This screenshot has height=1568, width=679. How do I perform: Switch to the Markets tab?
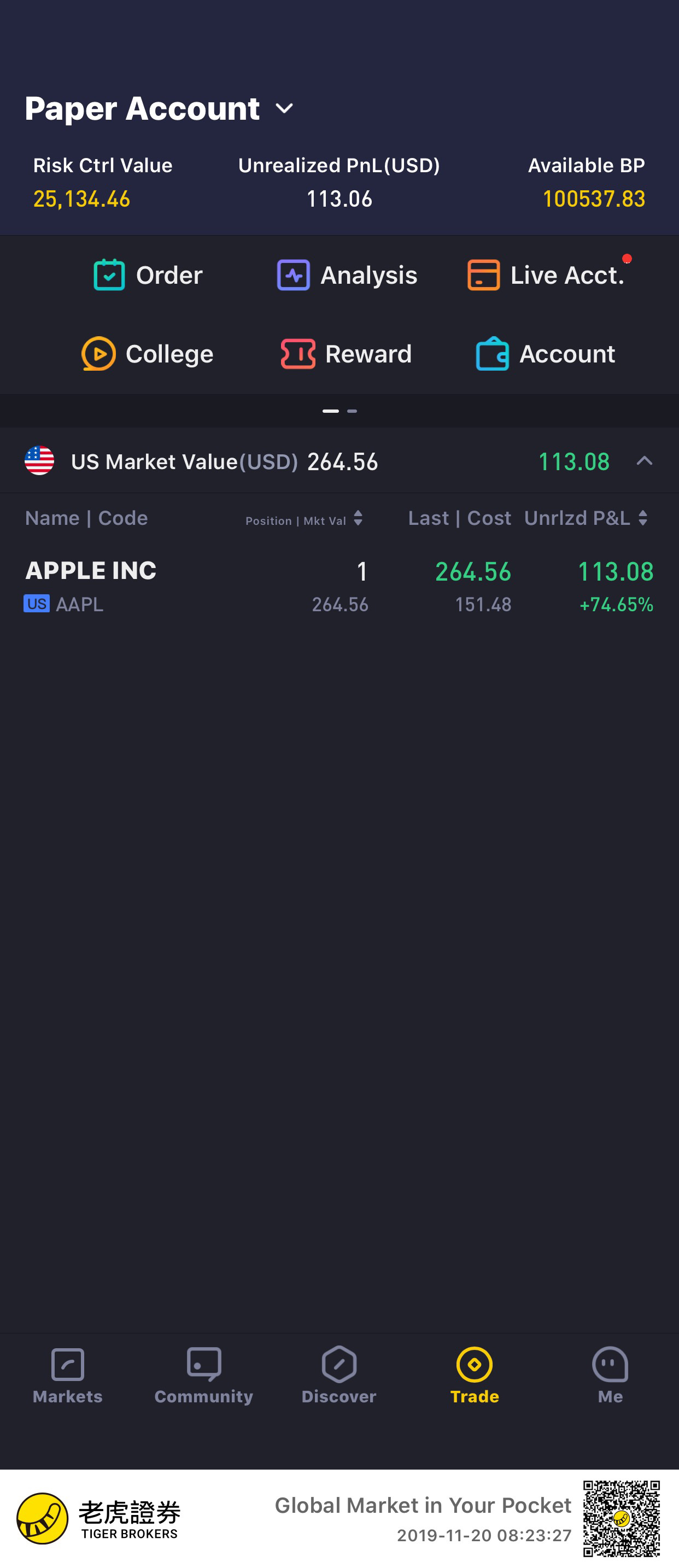coord(68,1375)
